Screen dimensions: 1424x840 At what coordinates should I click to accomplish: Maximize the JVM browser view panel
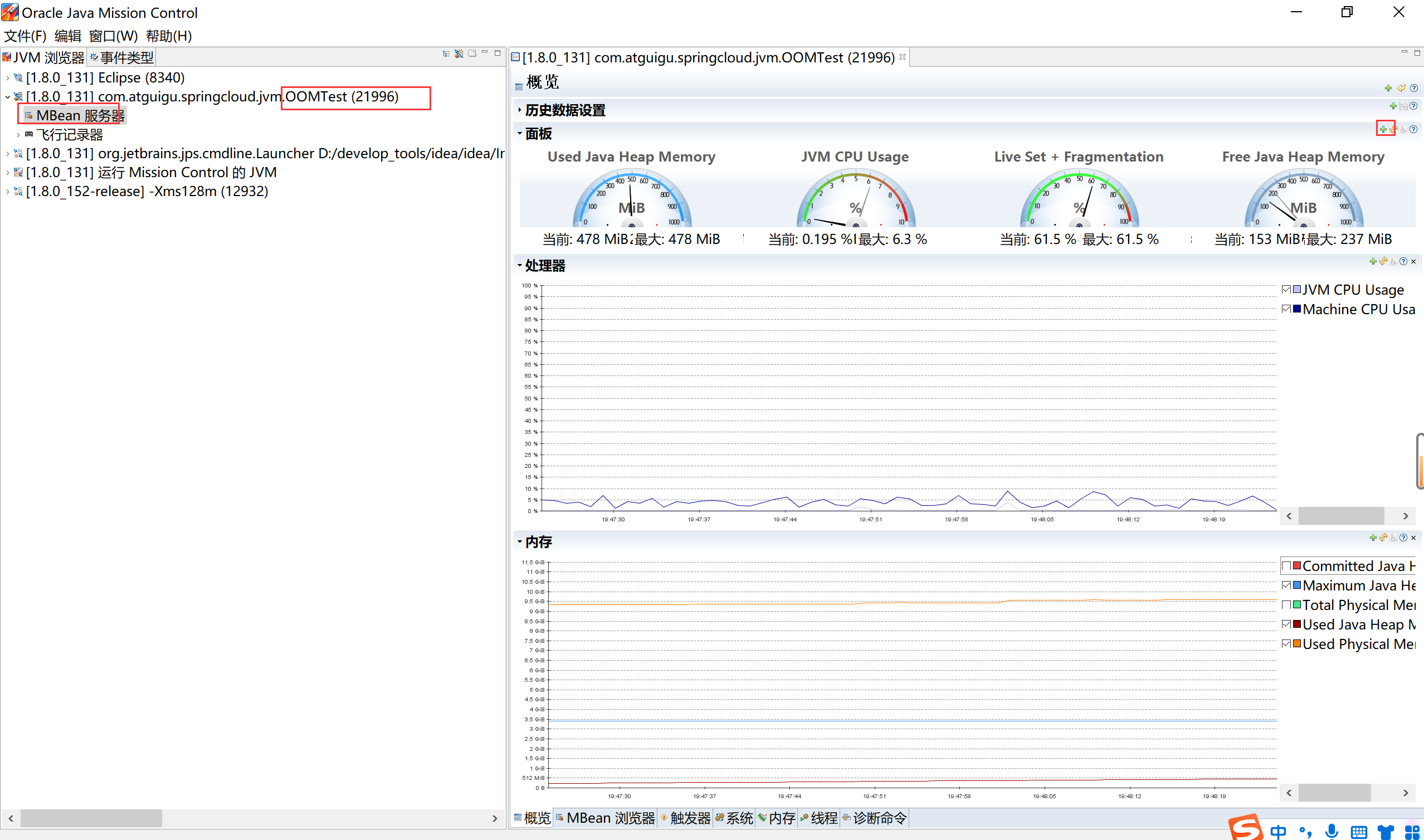498,53
